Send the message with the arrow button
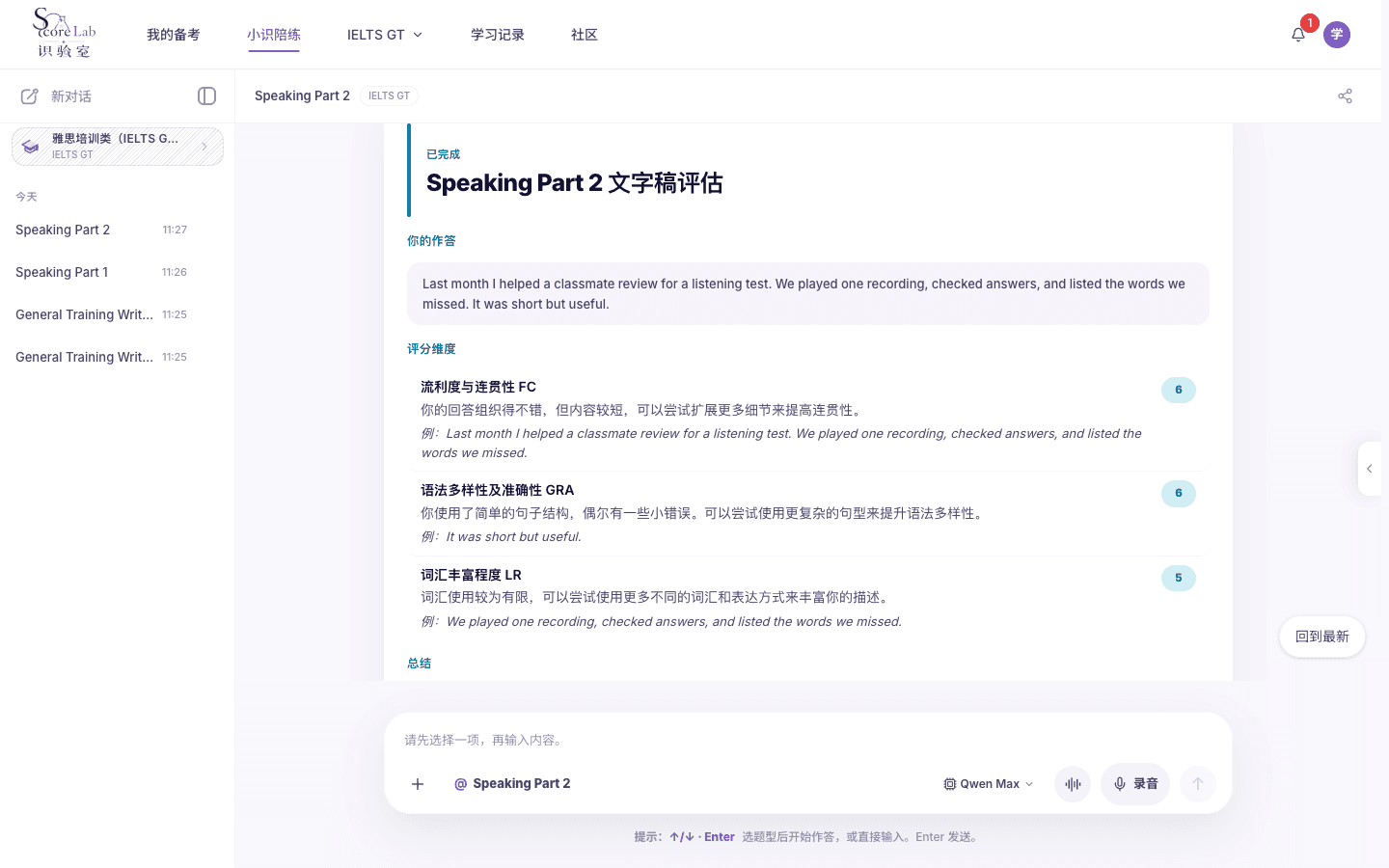Image resolution: width=1389 pixels, height=868 pixels. 1198,784
